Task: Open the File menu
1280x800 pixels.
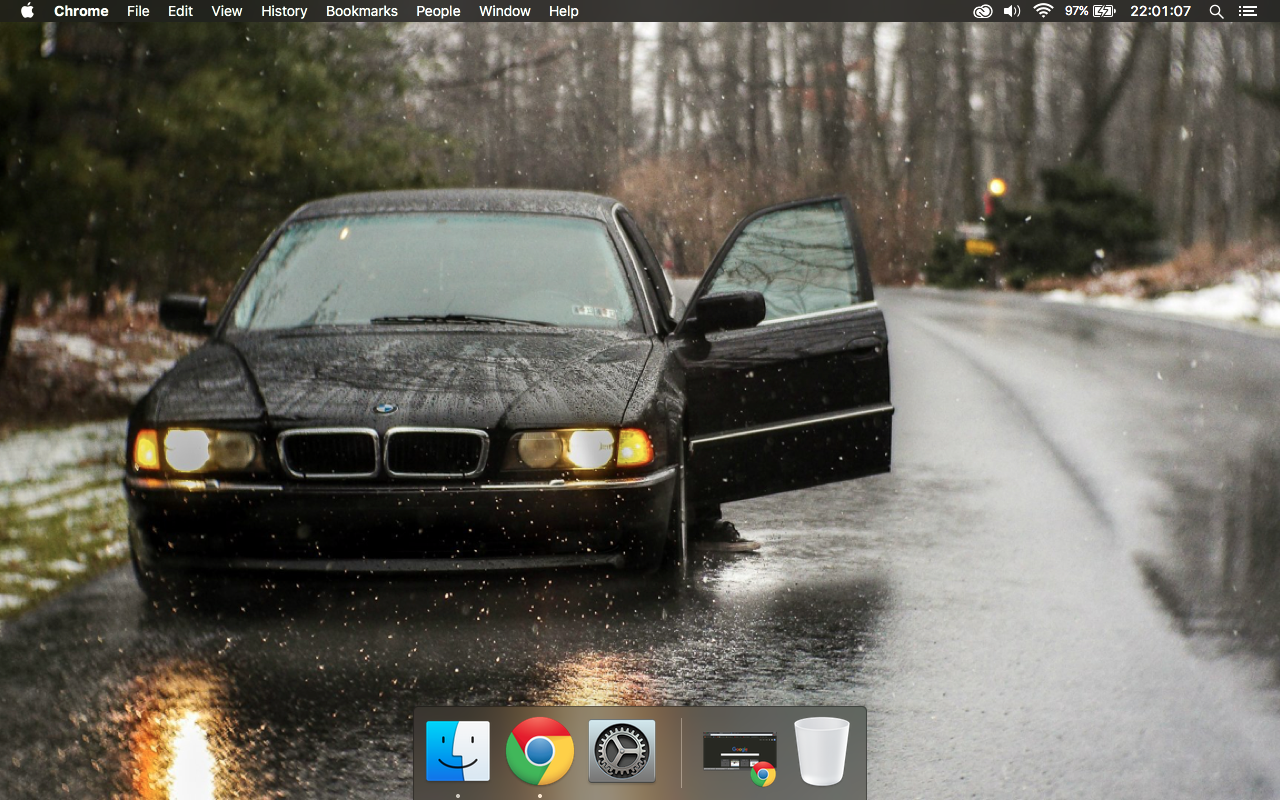Action: pyautogui.click(x=138, y=11)
